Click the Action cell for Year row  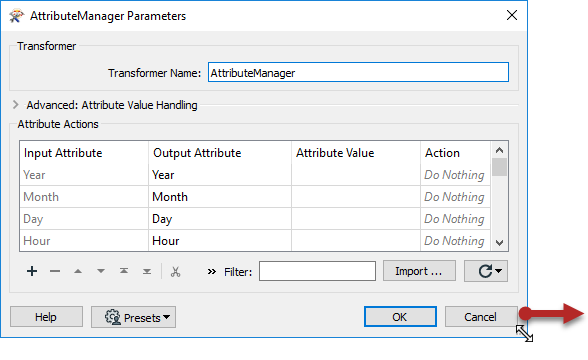pos(455,175)
